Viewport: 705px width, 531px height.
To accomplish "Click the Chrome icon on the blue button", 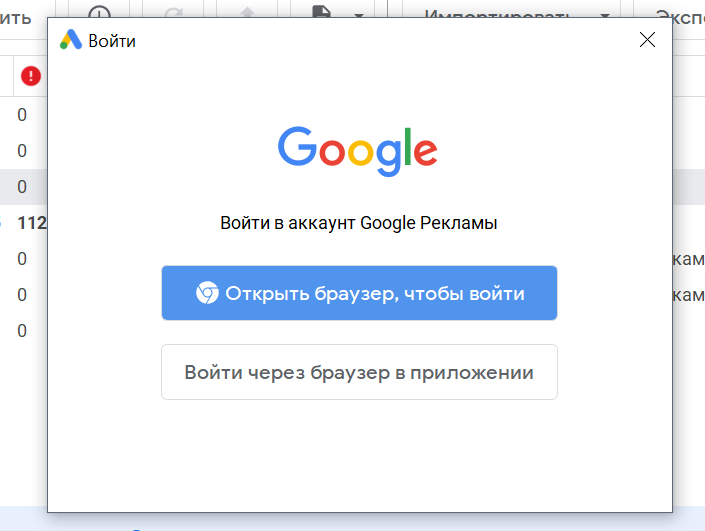I will coord(206,293).
